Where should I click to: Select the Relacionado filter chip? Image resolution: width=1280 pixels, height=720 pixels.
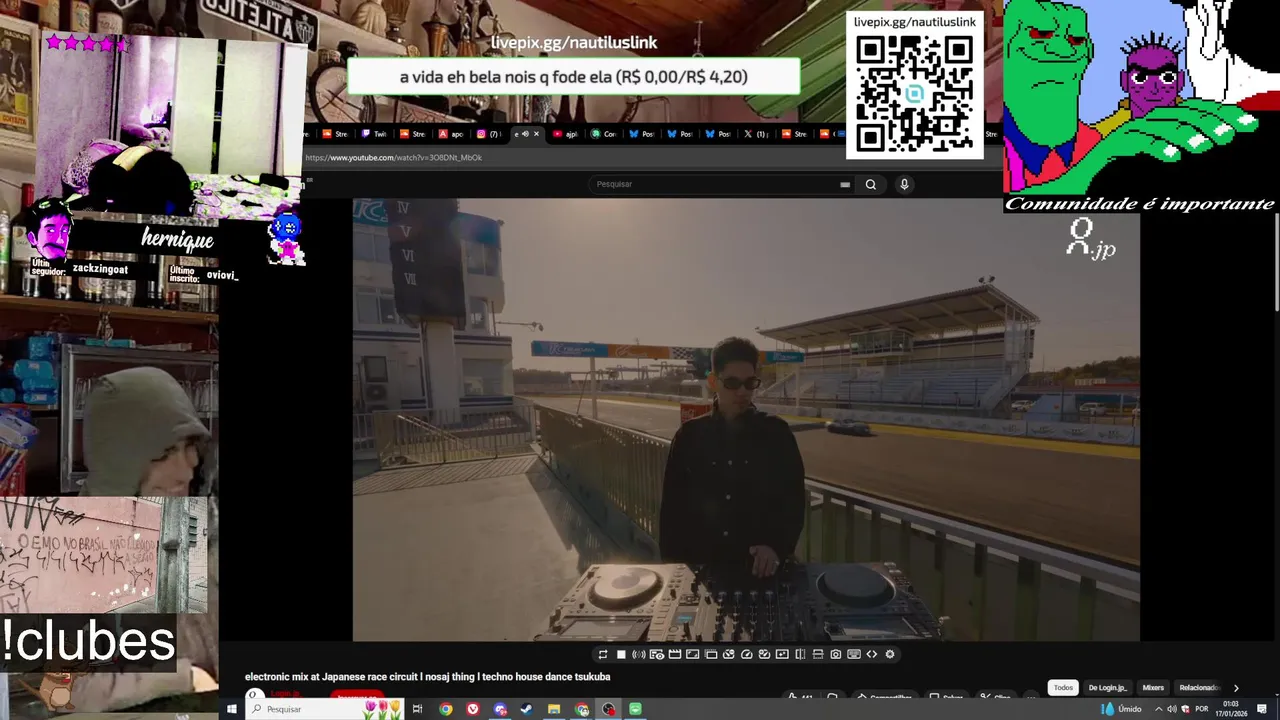pyautogui.click(x=1199, y=688)
